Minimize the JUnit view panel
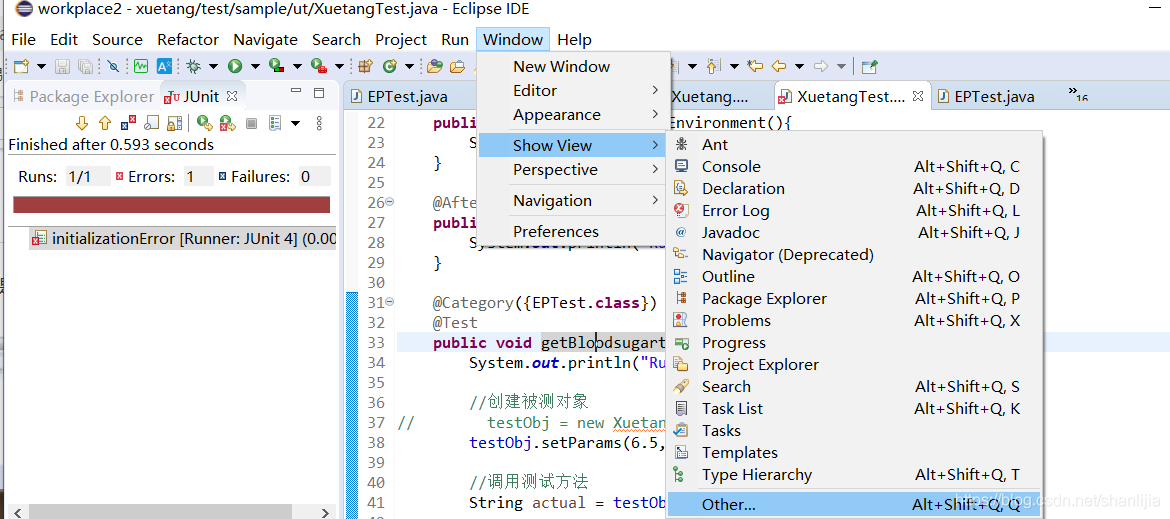The width and height of the screenshot is (1170, 519). point(295,91)
